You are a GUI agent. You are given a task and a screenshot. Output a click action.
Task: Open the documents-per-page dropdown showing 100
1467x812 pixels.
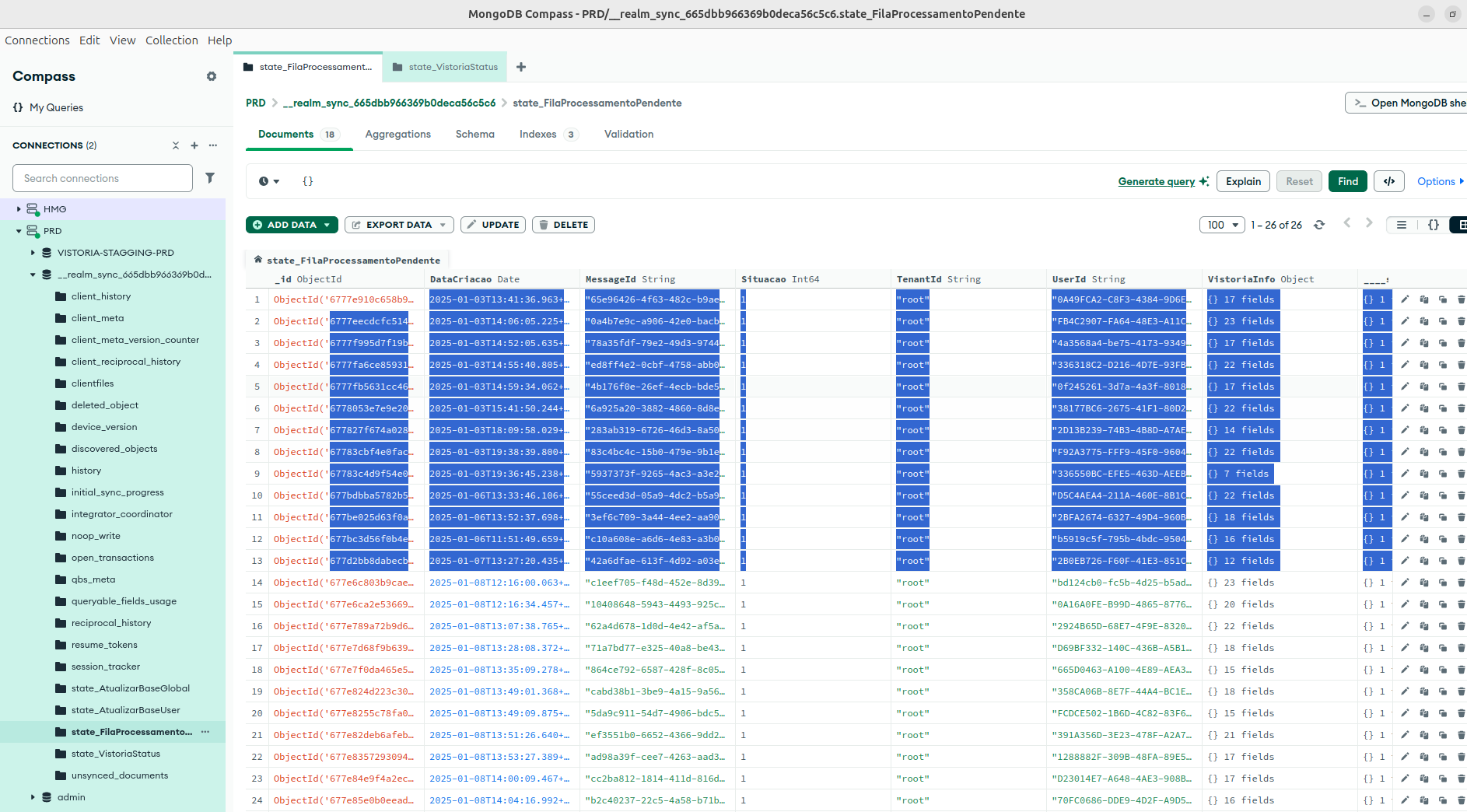(1222, 225)
